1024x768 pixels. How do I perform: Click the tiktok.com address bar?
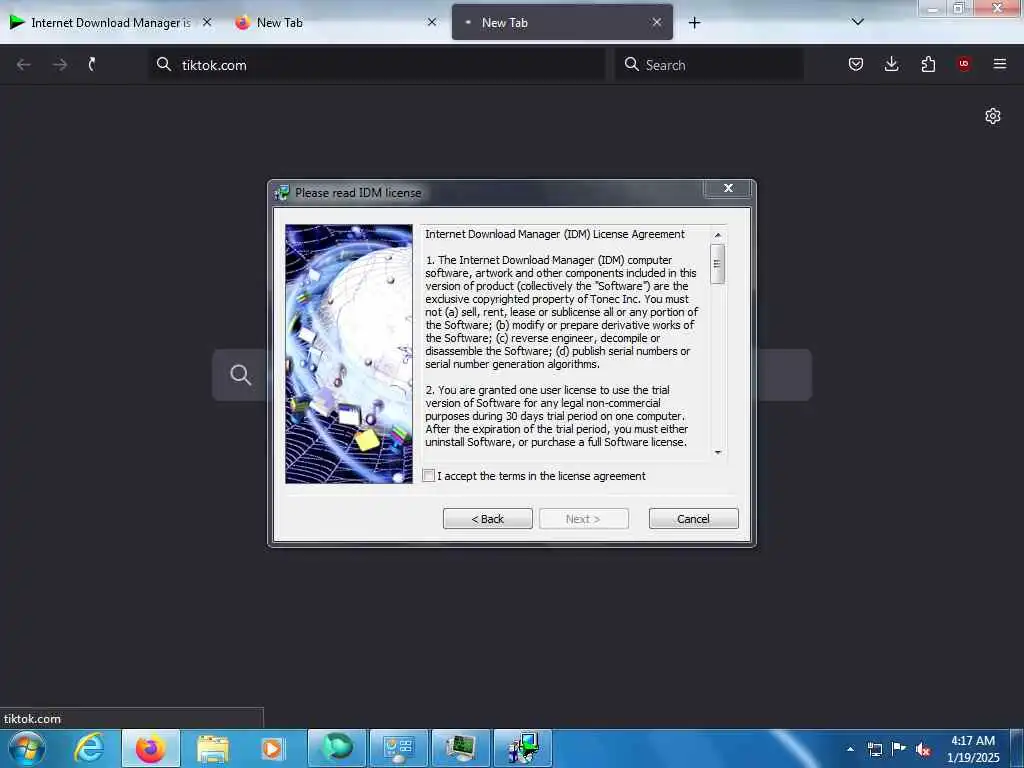click(x=376, y=65)
